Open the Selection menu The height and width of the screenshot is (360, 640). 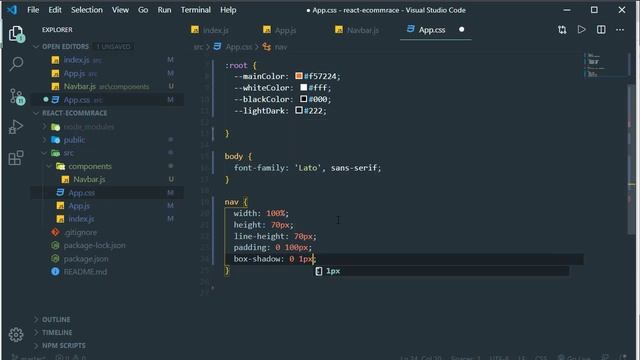[x=87, y=10]
